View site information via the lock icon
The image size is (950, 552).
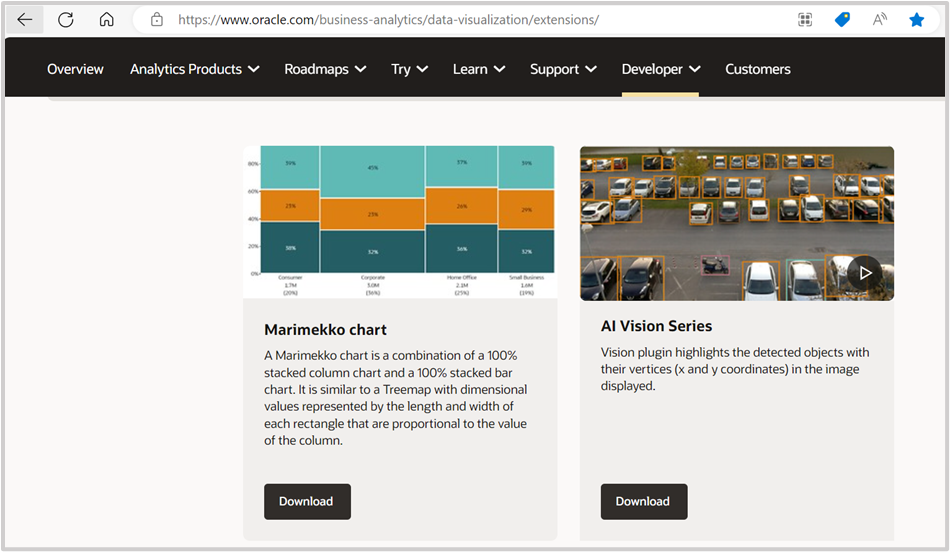point(157,20)
